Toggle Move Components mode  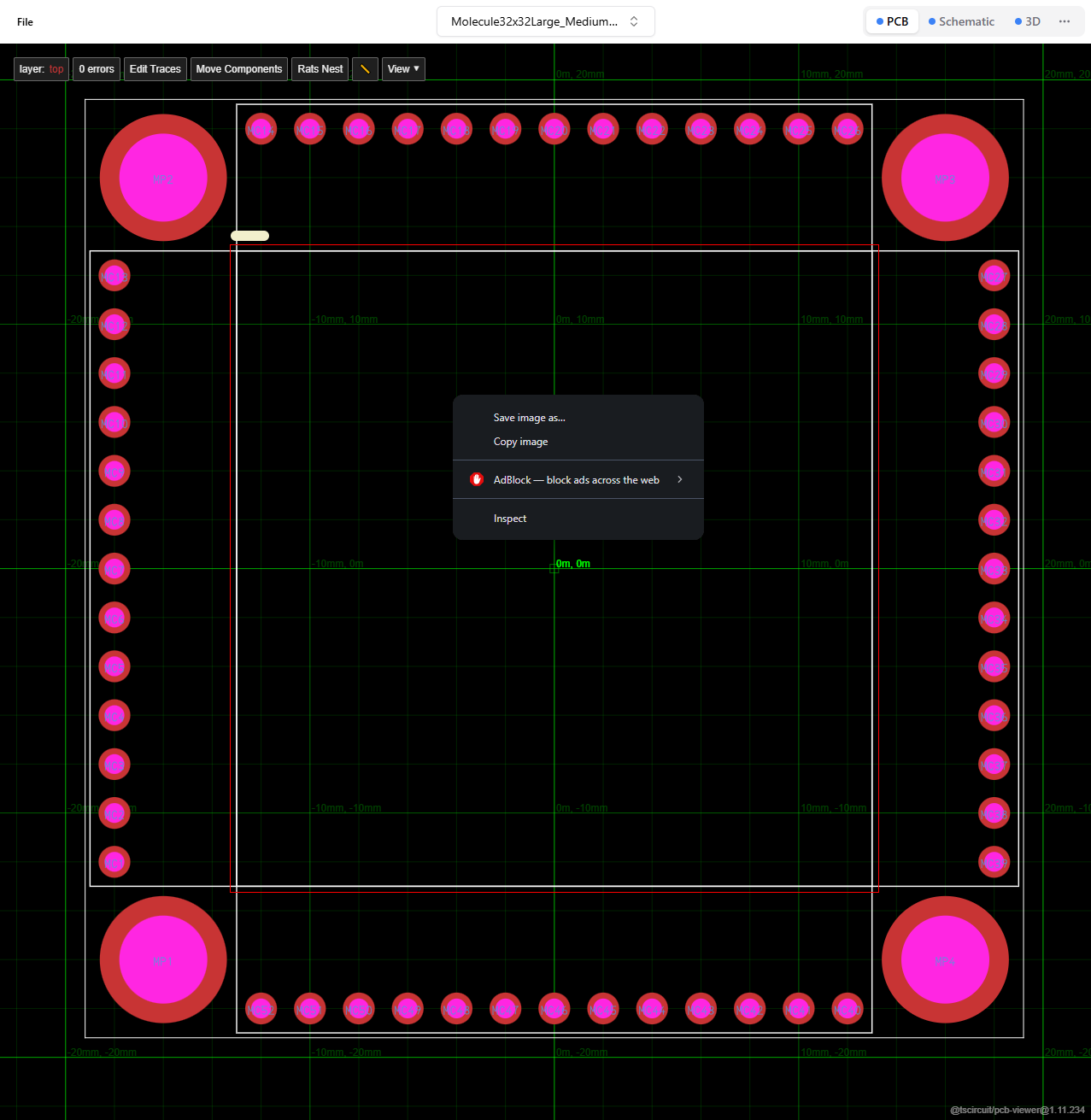pos(239,69)
